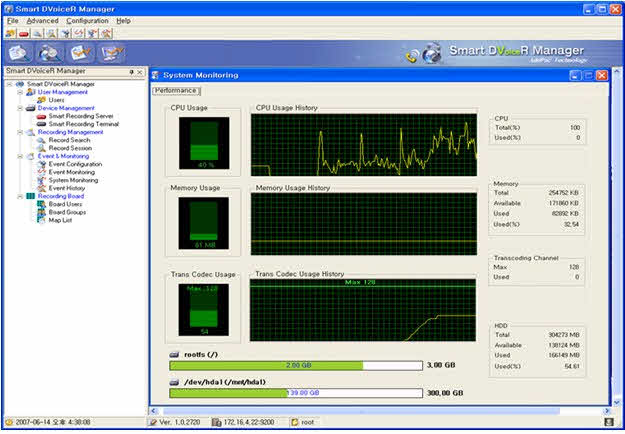Select Board Groups under Recording Board
Screen dimensions: 625x434
point(67,212)
